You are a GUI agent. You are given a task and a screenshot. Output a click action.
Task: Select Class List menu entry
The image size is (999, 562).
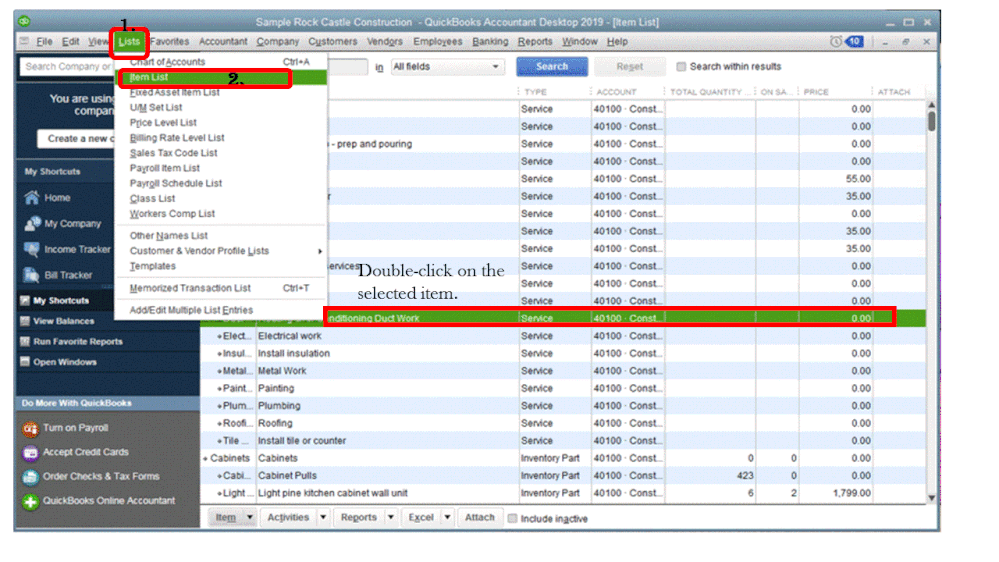221,199
